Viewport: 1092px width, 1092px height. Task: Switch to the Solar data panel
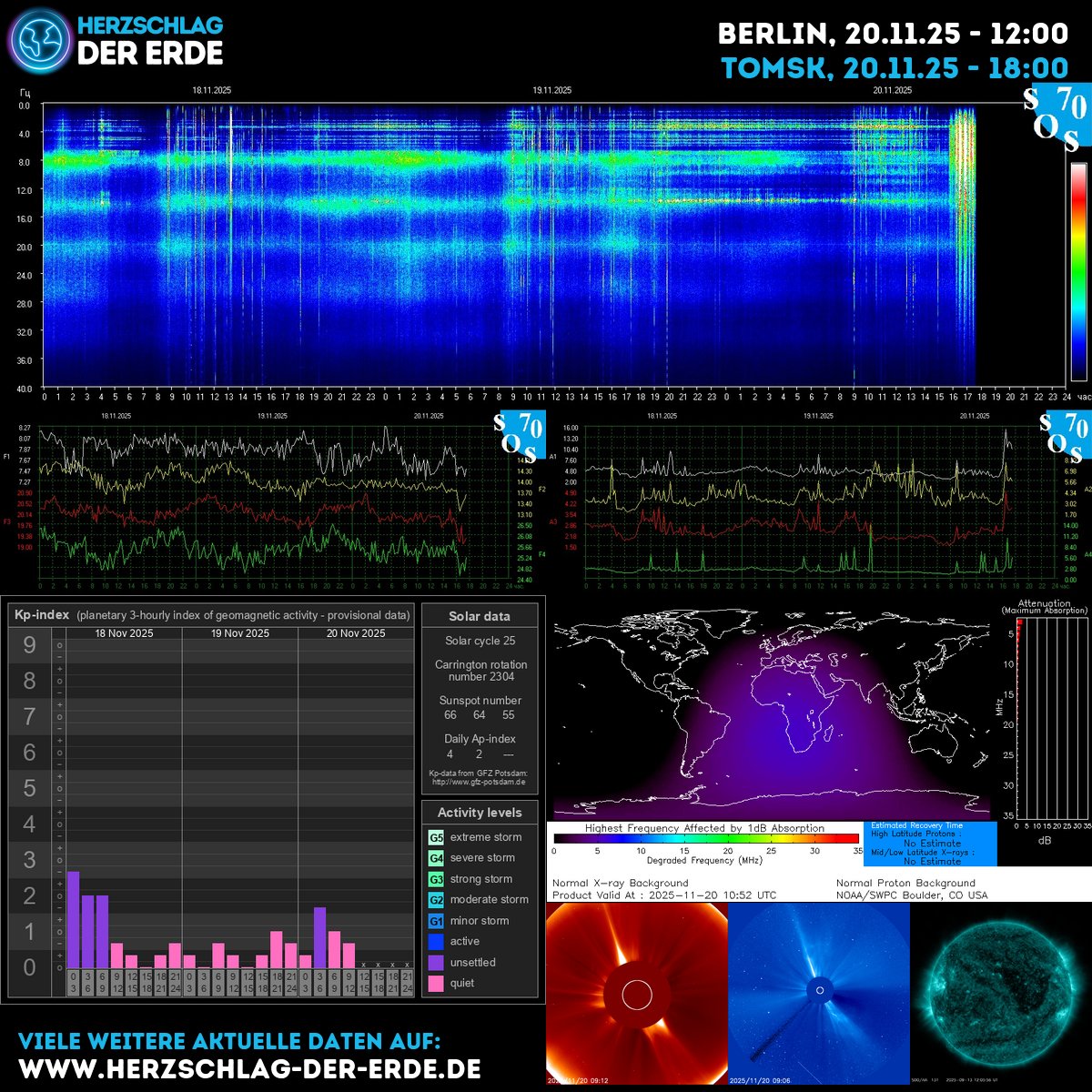point(480,616)
